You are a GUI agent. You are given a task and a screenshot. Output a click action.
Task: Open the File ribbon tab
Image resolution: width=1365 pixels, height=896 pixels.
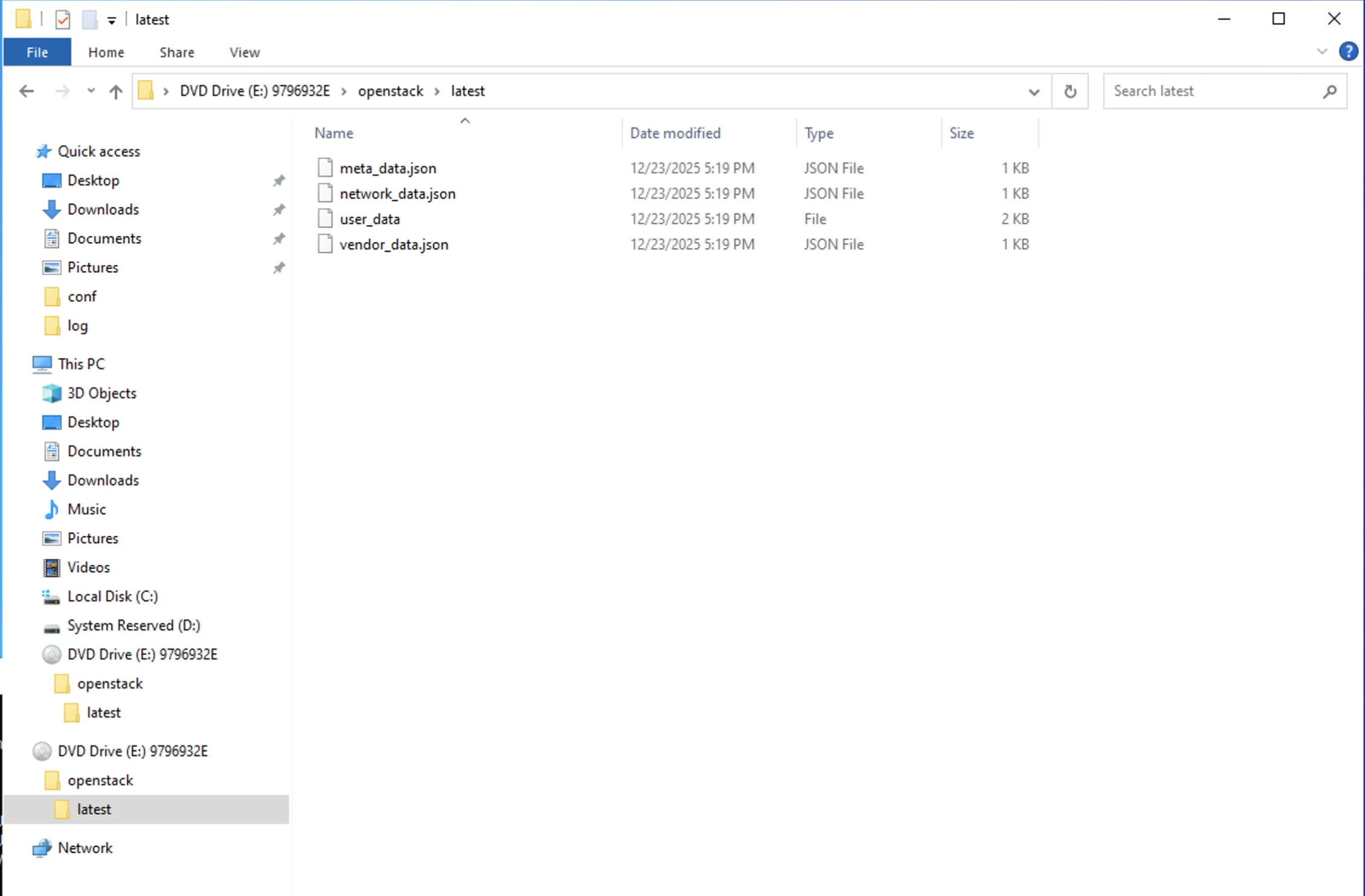(37, 53)
